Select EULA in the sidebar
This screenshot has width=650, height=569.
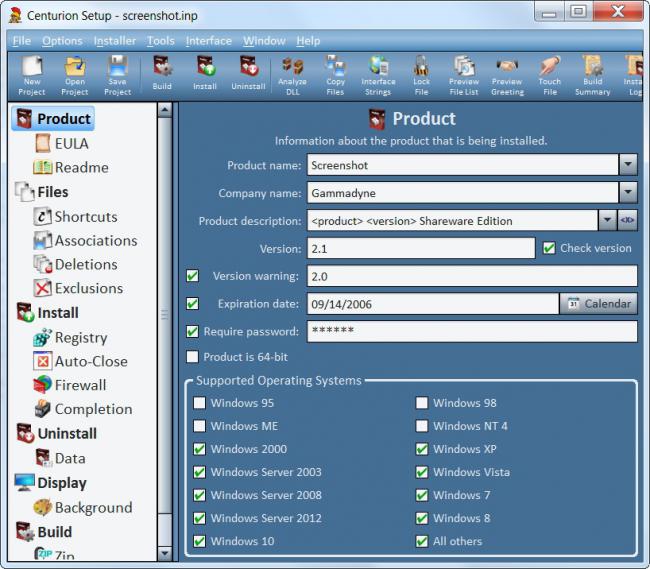coord(62,144)
